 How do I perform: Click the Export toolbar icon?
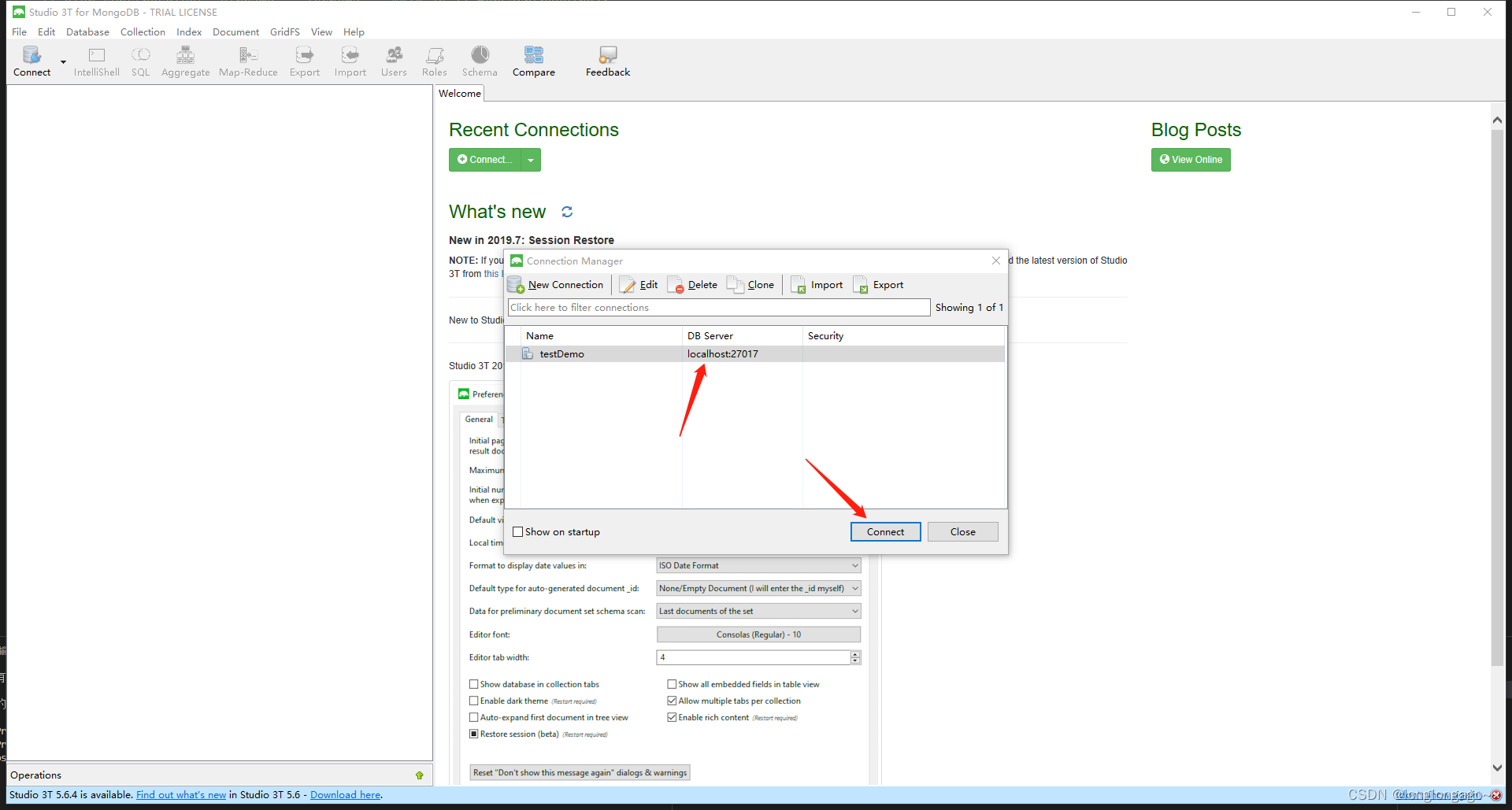pyautogui.click(x=305, y=61)
